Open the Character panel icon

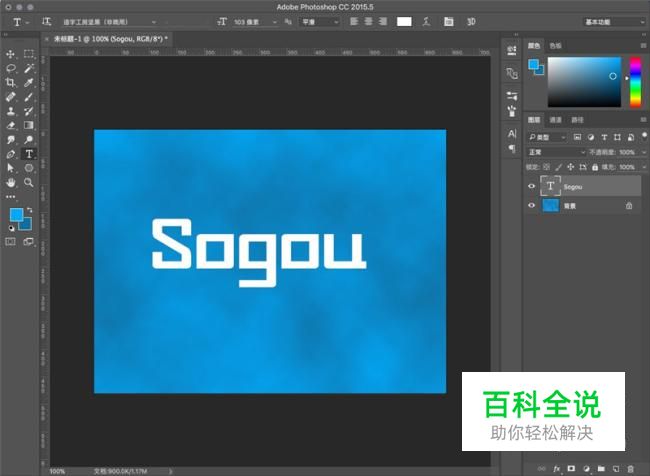point(512,134)
